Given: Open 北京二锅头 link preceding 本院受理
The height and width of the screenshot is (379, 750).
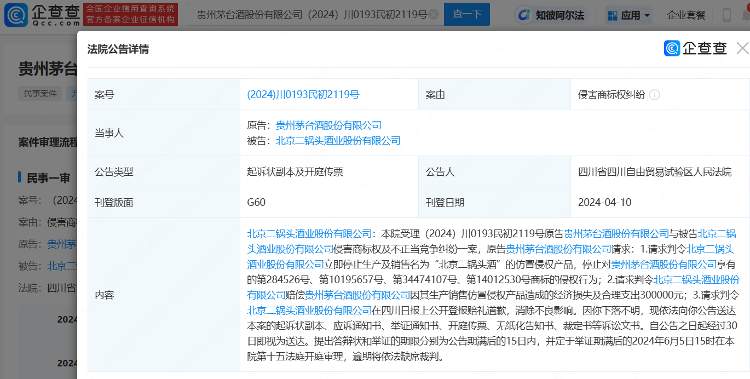Looking at the screenshot, I should (x=309, y=234).
